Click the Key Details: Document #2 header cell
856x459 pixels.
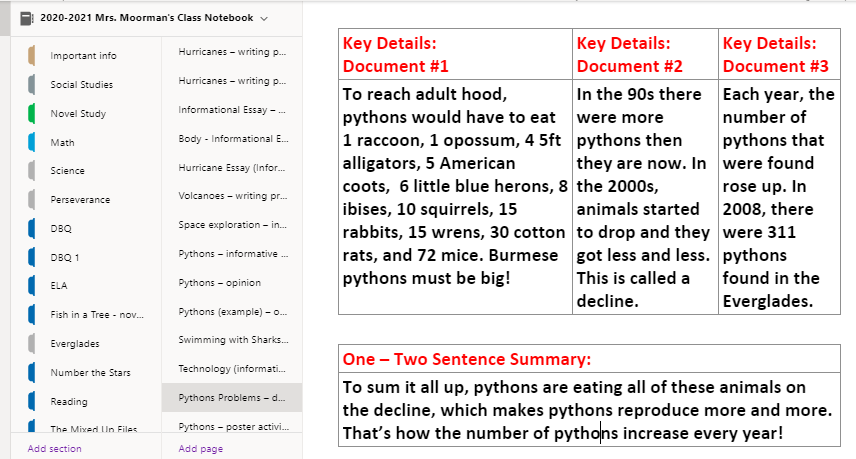click(645, 55)
